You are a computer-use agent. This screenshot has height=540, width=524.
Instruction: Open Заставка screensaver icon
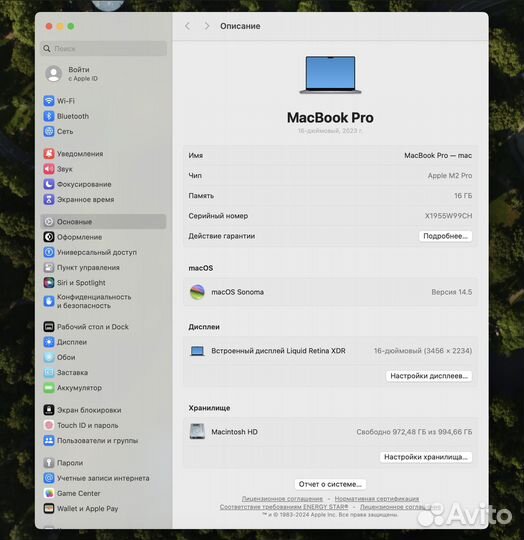pyautogui.click(x=49, y=372)
